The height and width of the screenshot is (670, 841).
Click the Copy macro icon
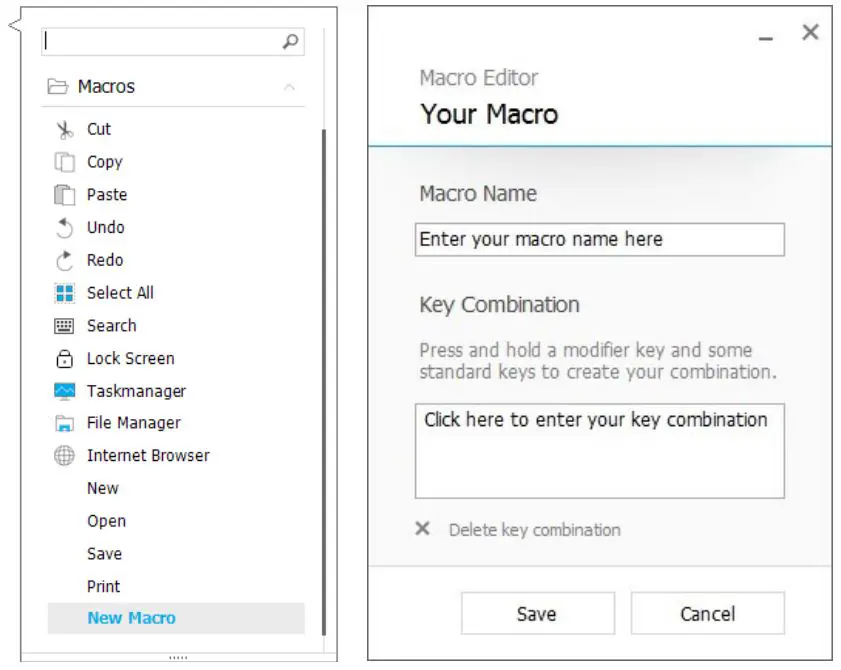65,162
